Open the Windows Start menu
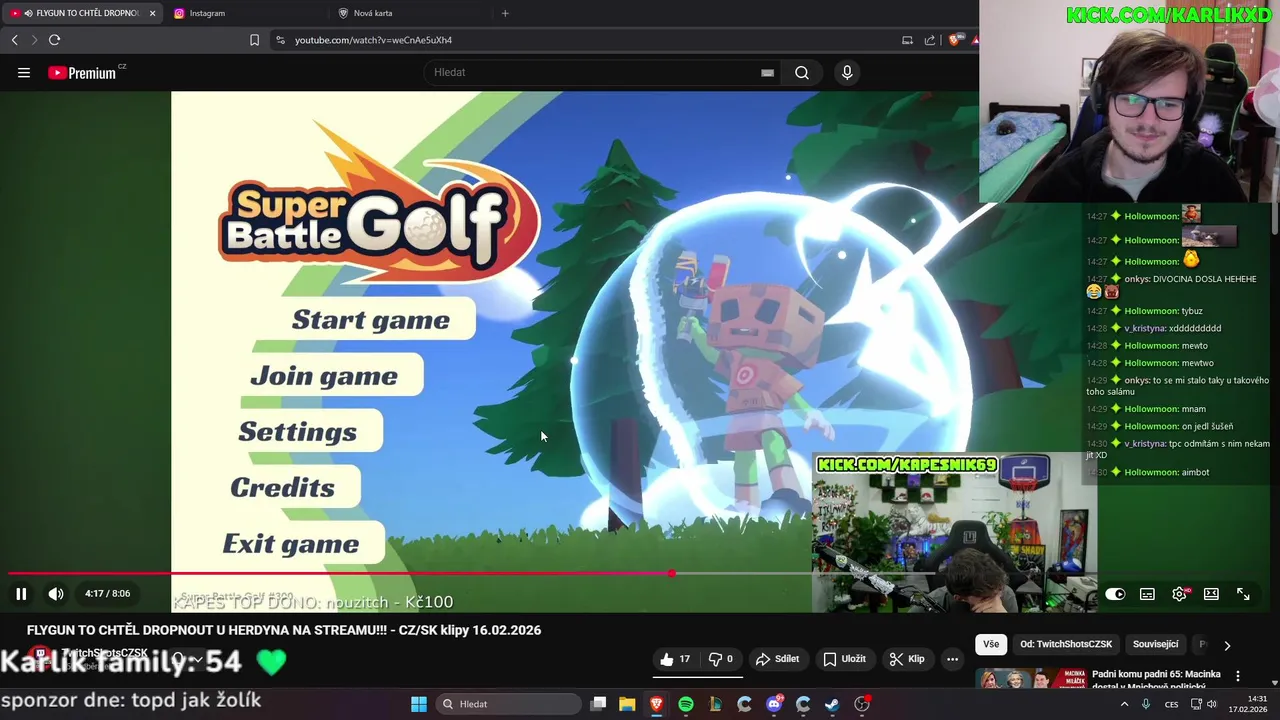The height and width of the screenshot is (720, 1280). click(419, 704)
